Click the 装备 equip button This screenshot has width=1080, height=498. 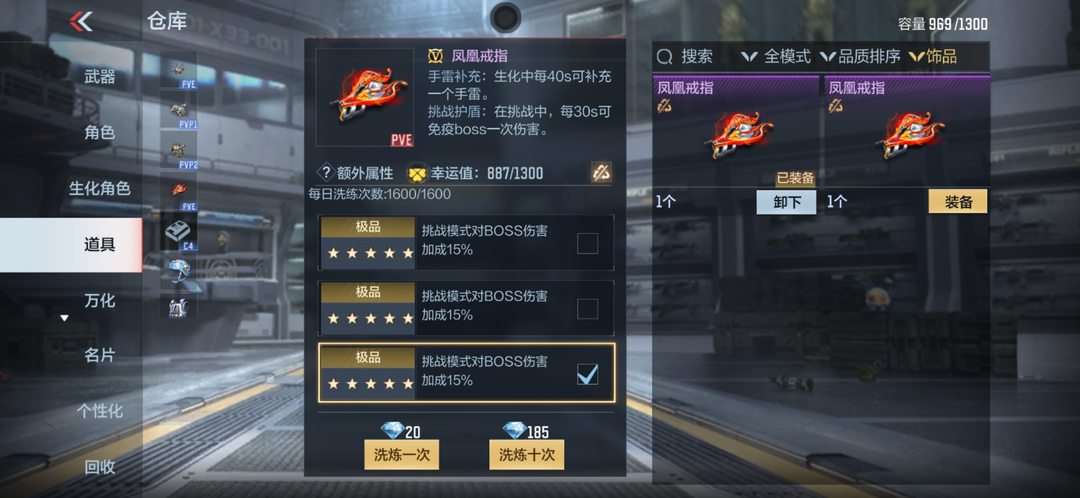coord(957,202)
